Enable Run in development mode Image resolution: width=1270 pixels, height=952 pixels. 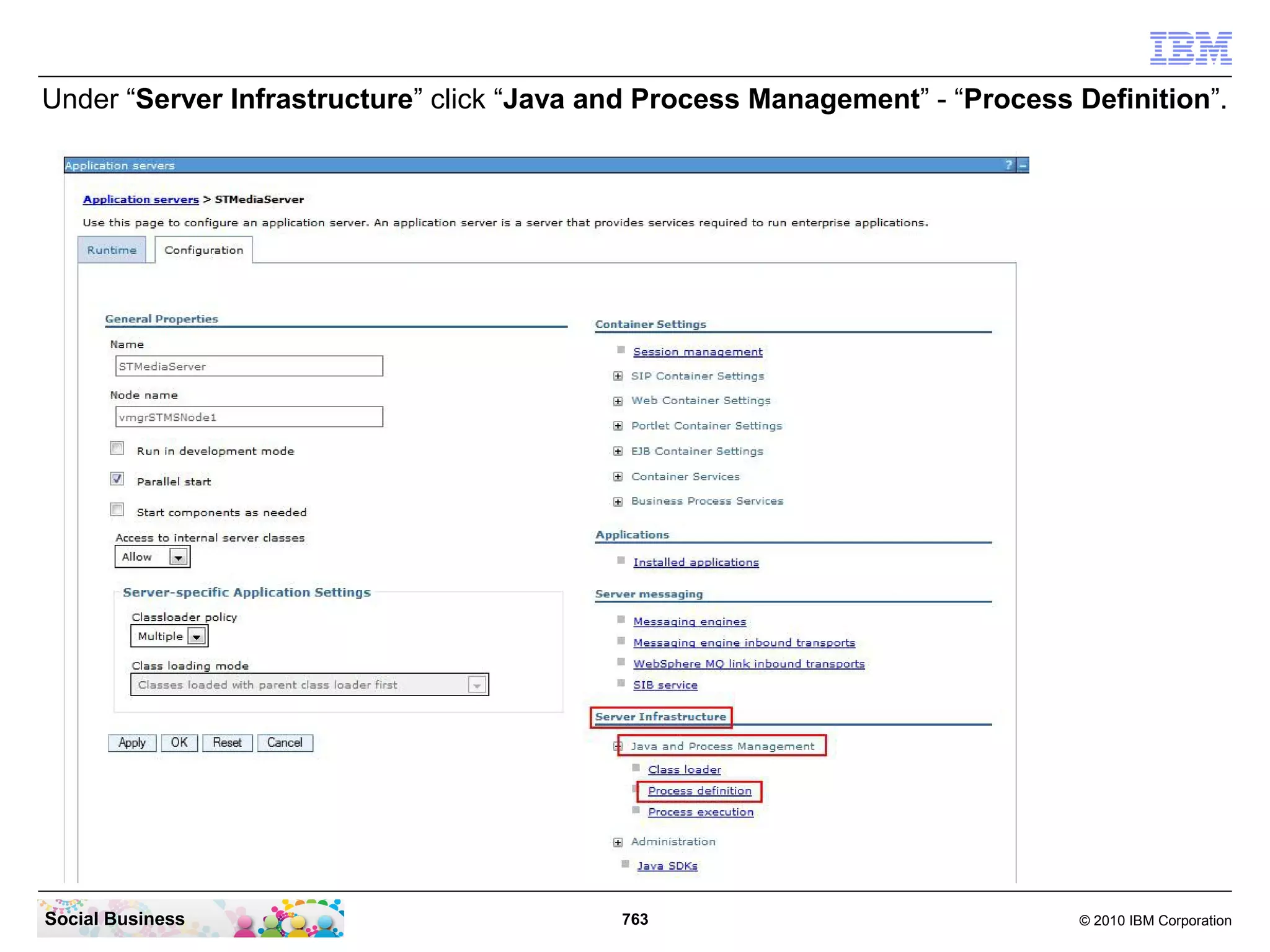click(x=117, y=448)
